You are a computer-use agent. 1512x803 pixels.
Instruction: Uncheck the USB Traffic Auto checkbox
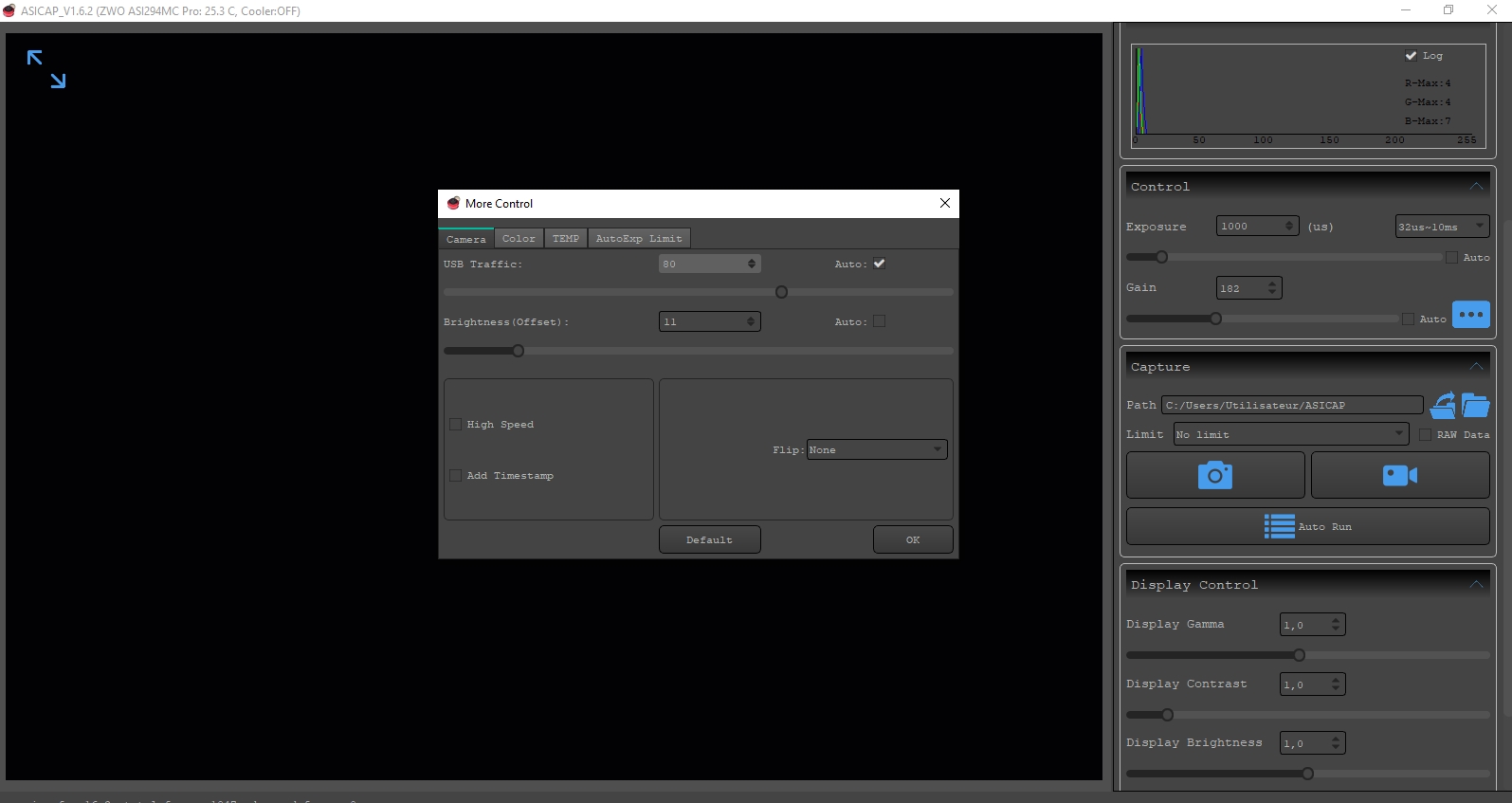pyautogui.click(x=879, y=264)
